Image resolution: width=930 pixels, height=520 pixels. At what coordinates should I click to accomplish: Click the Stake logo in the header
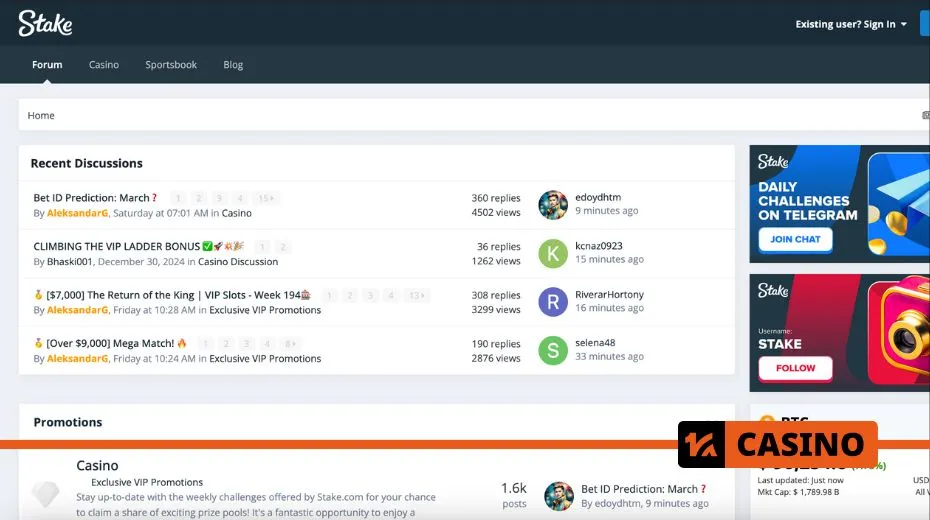[x=45, y=24]
